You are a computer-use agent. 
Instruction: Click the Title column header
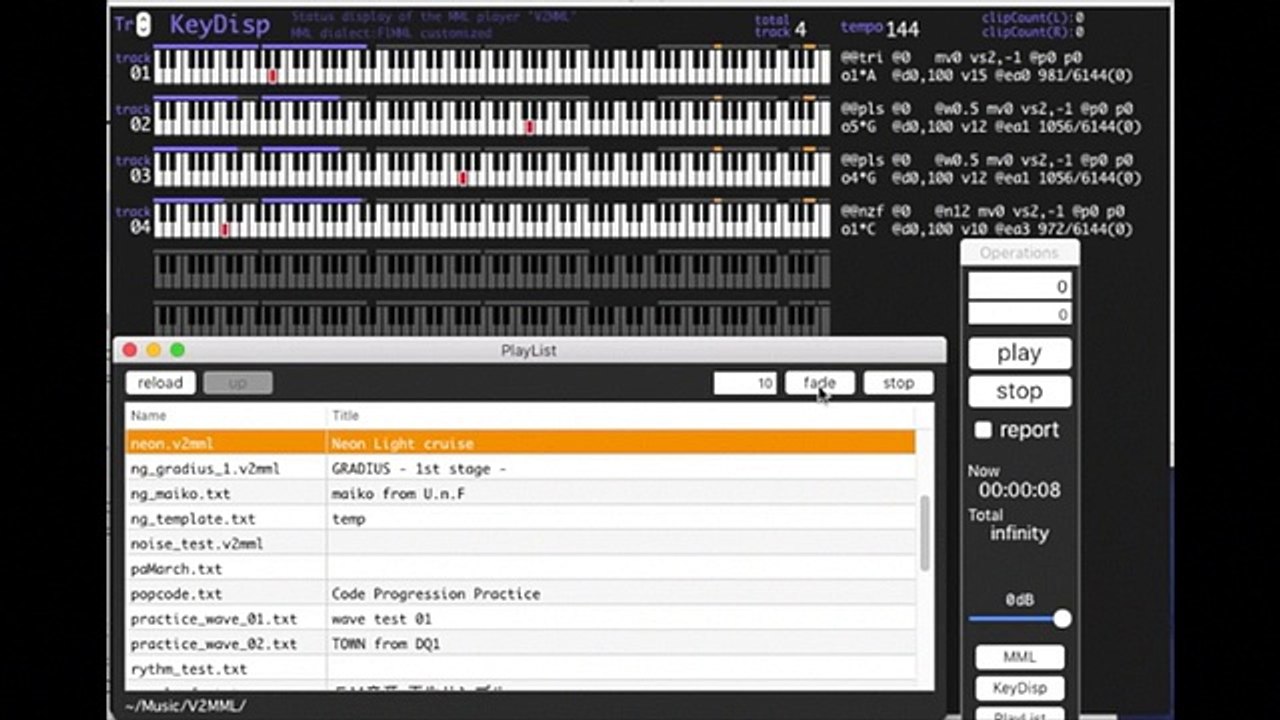[621, 415]
